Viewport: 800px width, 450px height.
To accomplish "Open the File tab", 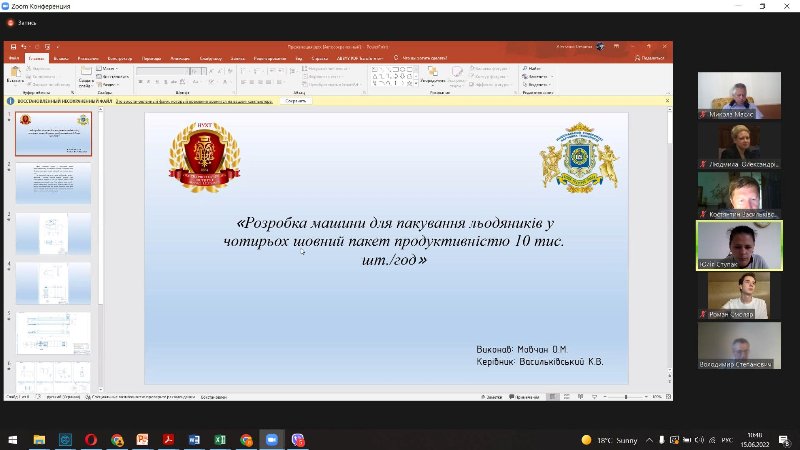I will [x=14, y=58].
